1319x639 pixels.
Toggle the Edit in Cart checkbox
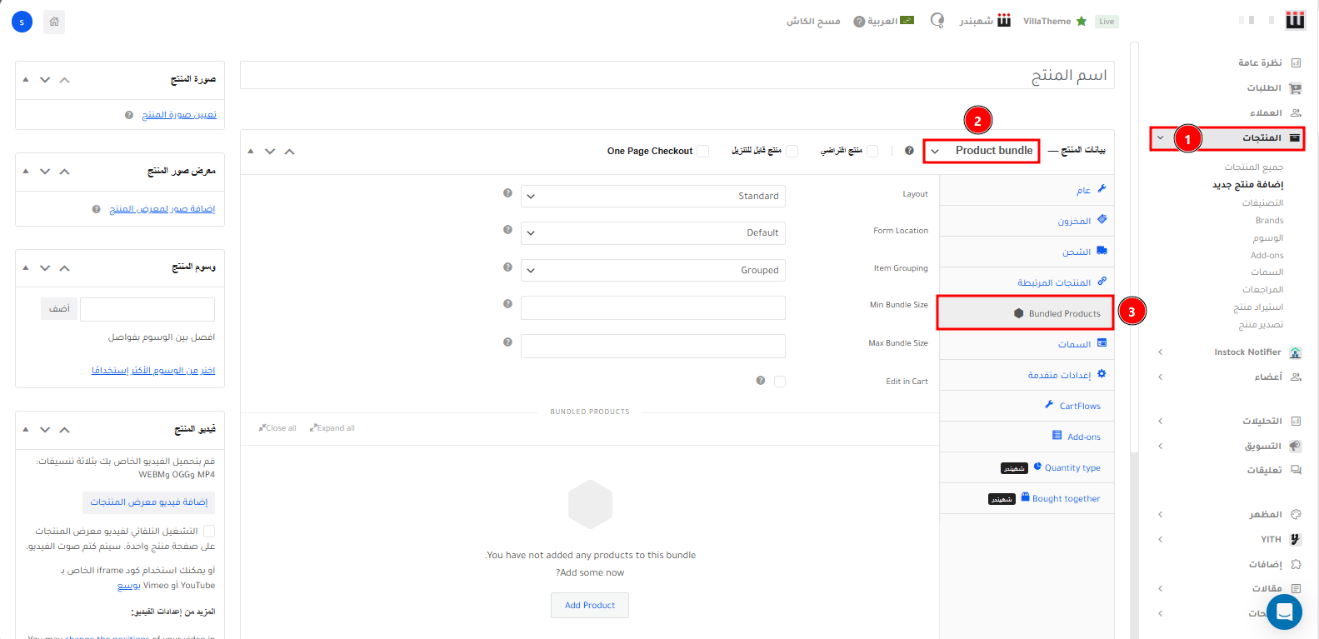(780, 381)
